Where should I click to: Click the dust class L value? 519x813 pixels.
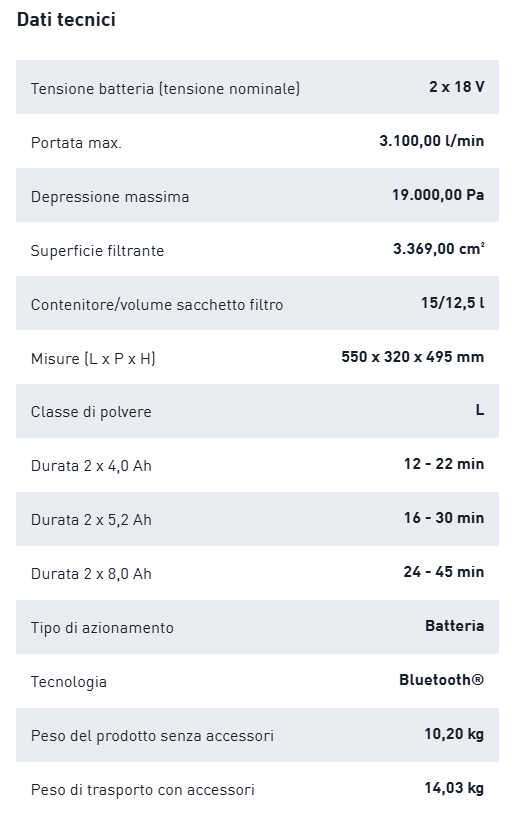click(x=480, y=410)
